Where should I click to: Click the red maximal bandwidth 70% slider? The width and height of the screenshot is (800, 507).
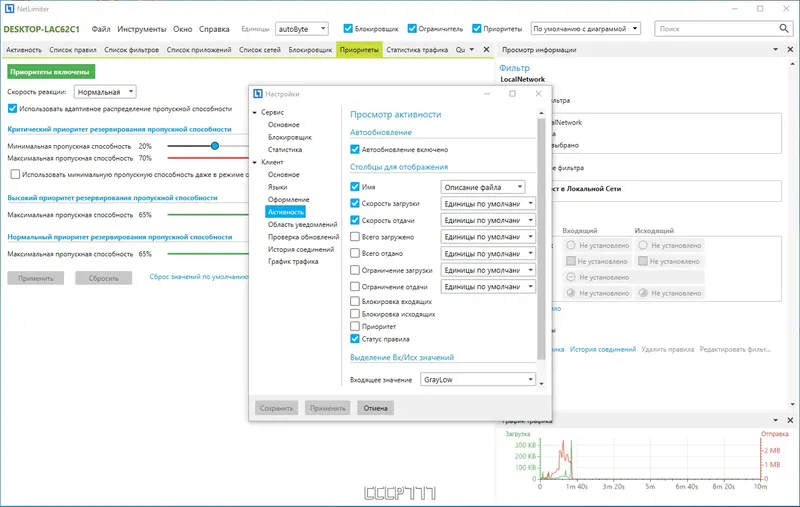[208, 158]
